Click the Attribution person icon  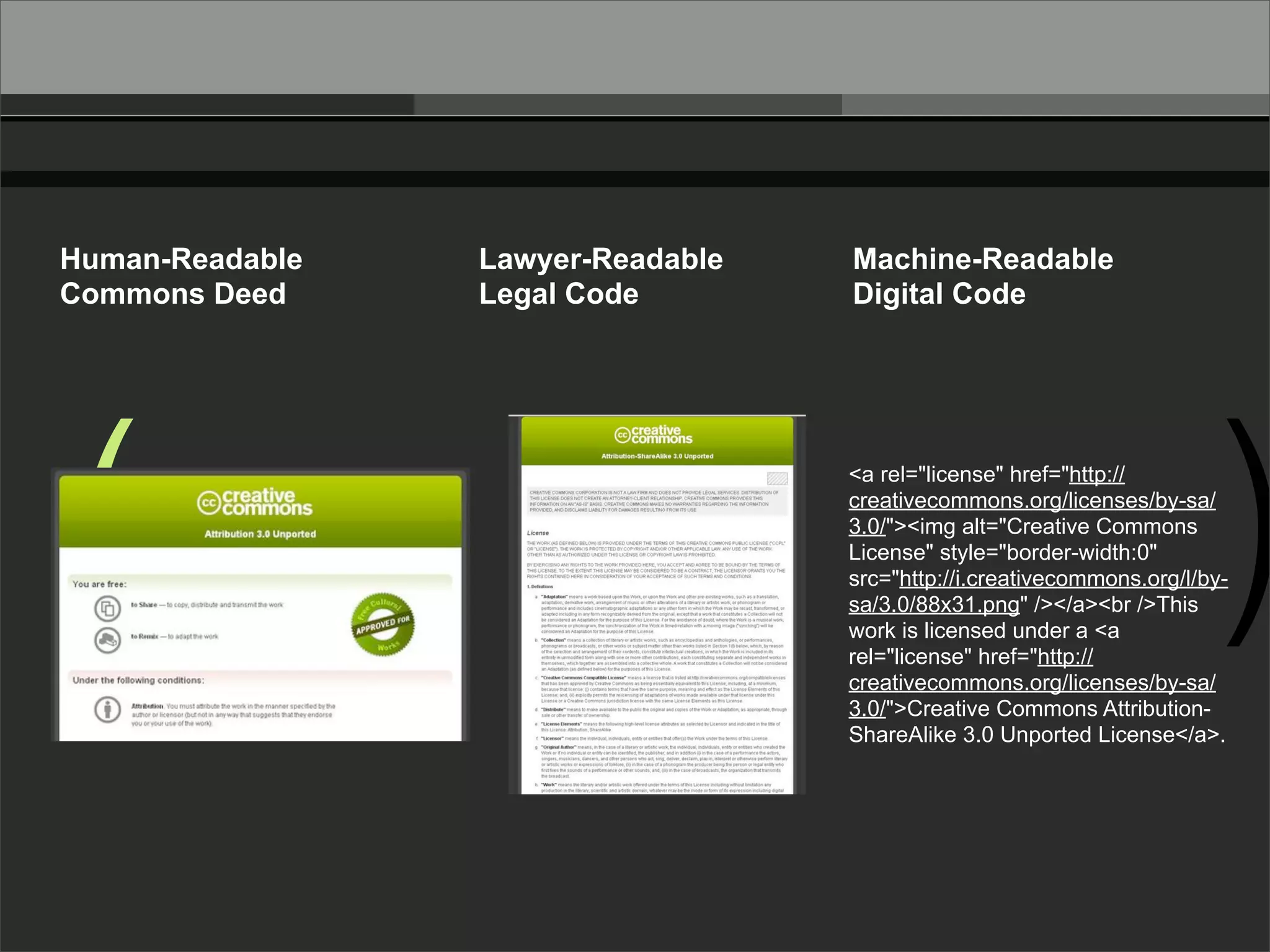pyautogui.click(x=107, y=709)
